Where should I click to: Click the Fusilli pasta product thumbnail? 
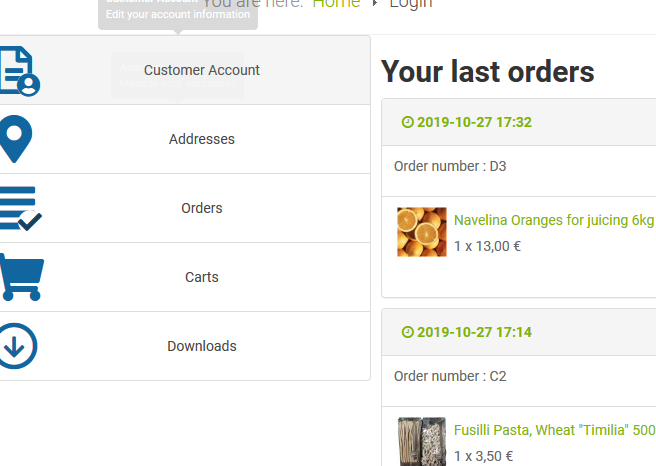pyautogui.click(x=422, y=441)
